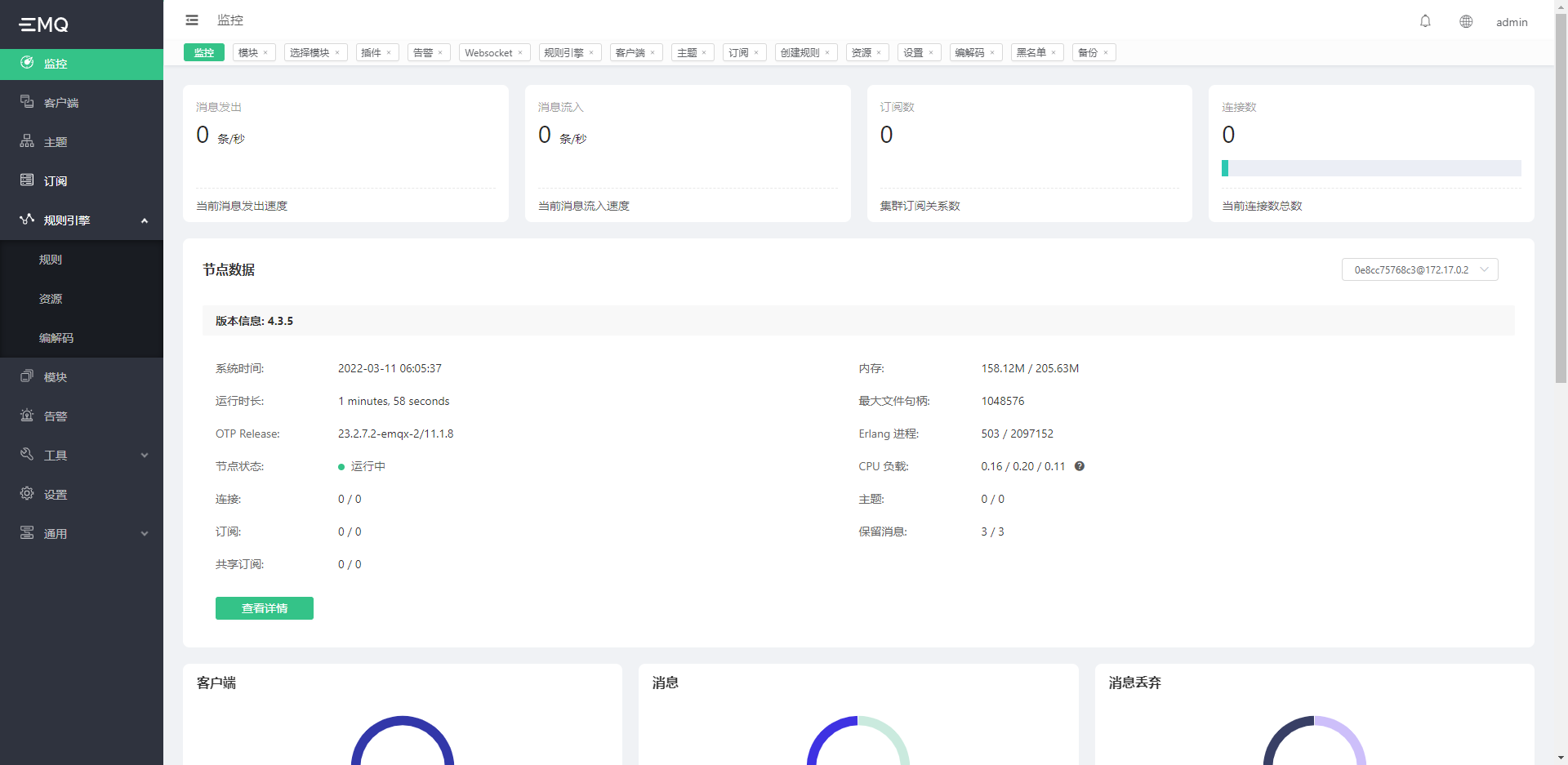Click the 工具 tools sidebar icon
Screen dimensions: 1568x765
click(27, 455)
